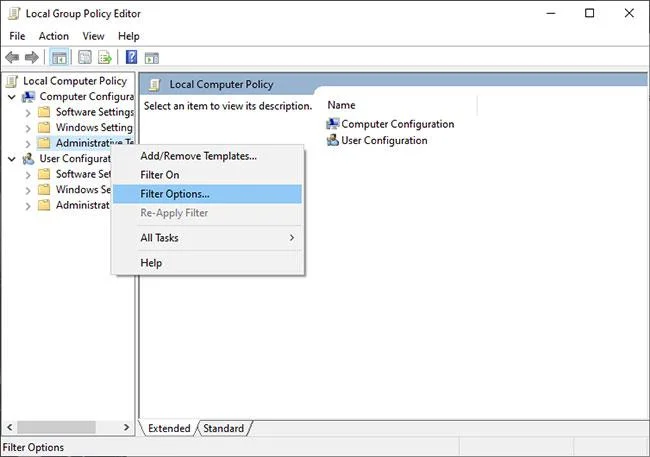
Task: Click Computer Configuration icon in name list
Action: tap(332, 124)
